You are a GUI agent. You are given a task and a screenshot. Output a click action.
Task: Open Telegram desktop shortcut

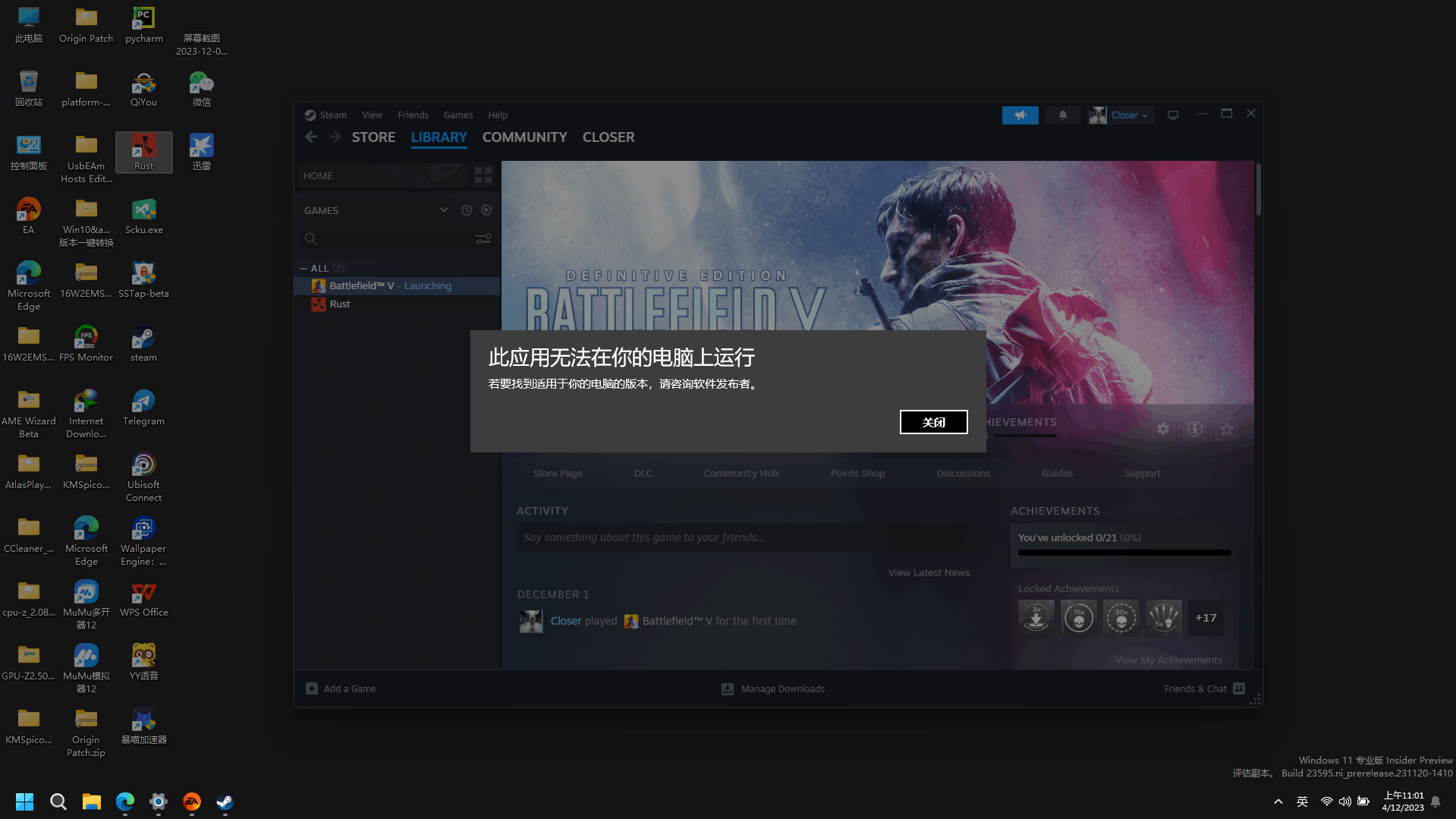(143, 408)
